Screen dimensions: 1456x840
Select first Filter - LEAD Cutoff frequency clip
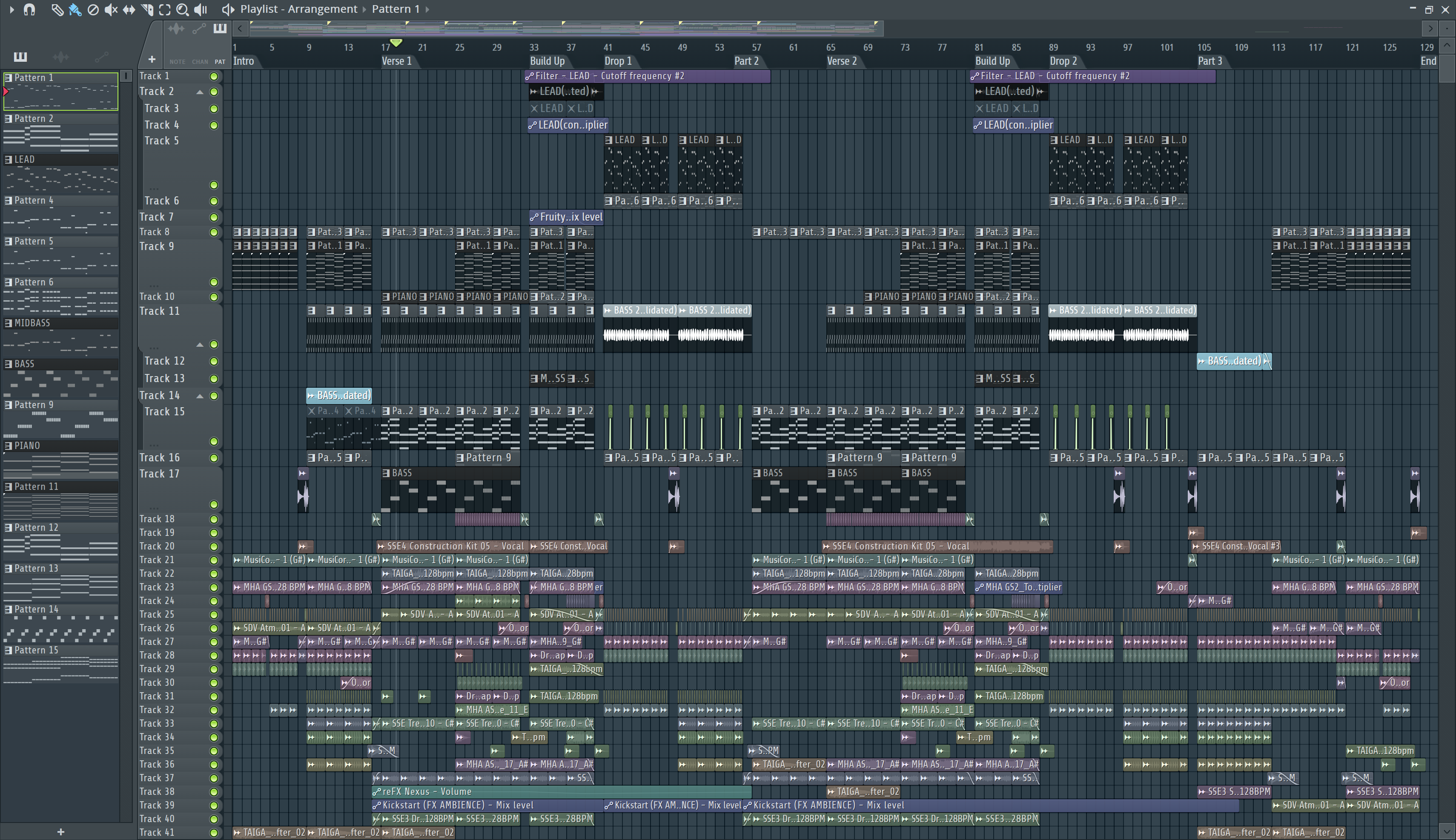coord(648,76)
